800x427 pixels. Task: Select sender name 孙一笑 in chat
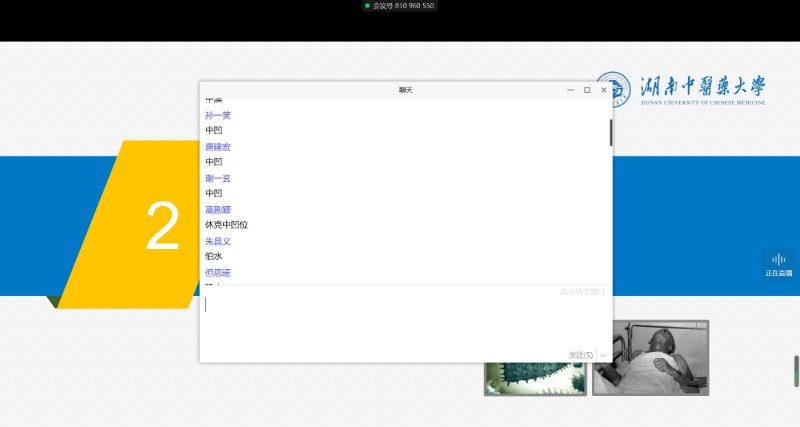(x=218, y=115)
